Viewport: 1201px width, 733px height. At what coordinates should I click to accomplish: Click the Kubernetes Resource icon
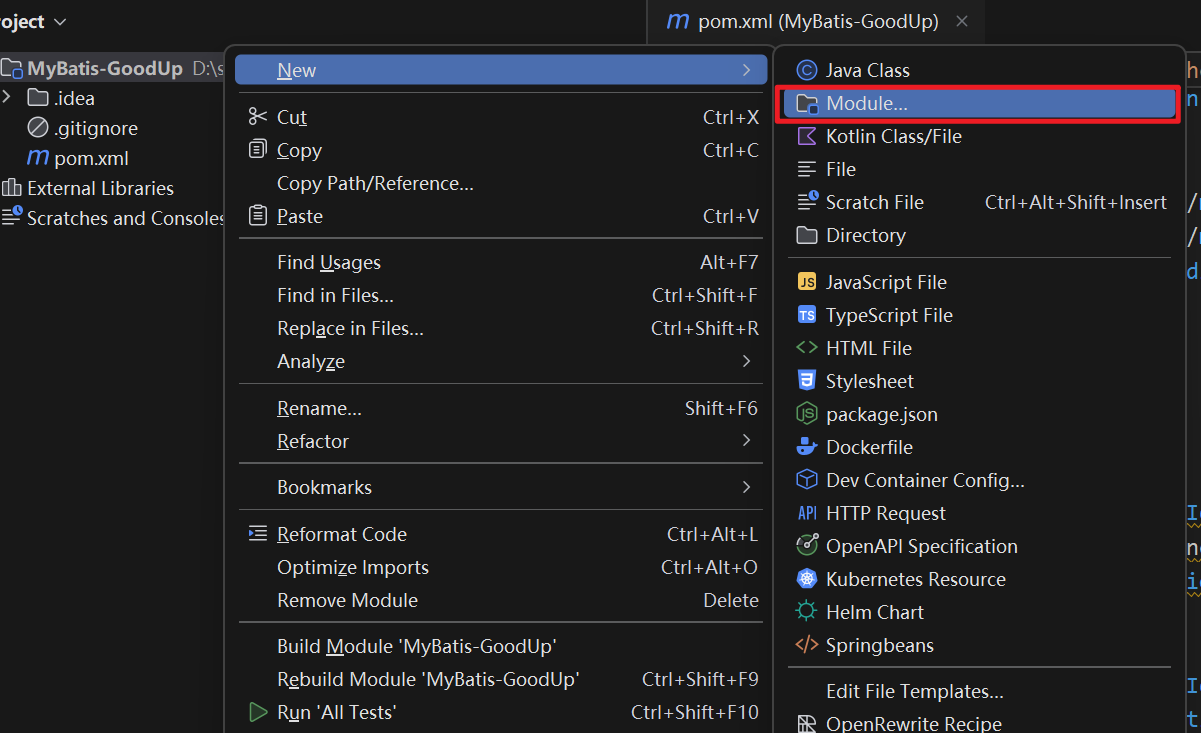pos(806,579)
